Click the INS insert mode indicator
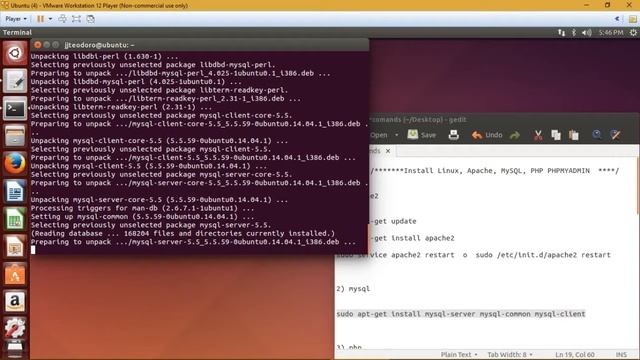The height and width of the screenshot is (360, 640). click(x=621, y=355)
